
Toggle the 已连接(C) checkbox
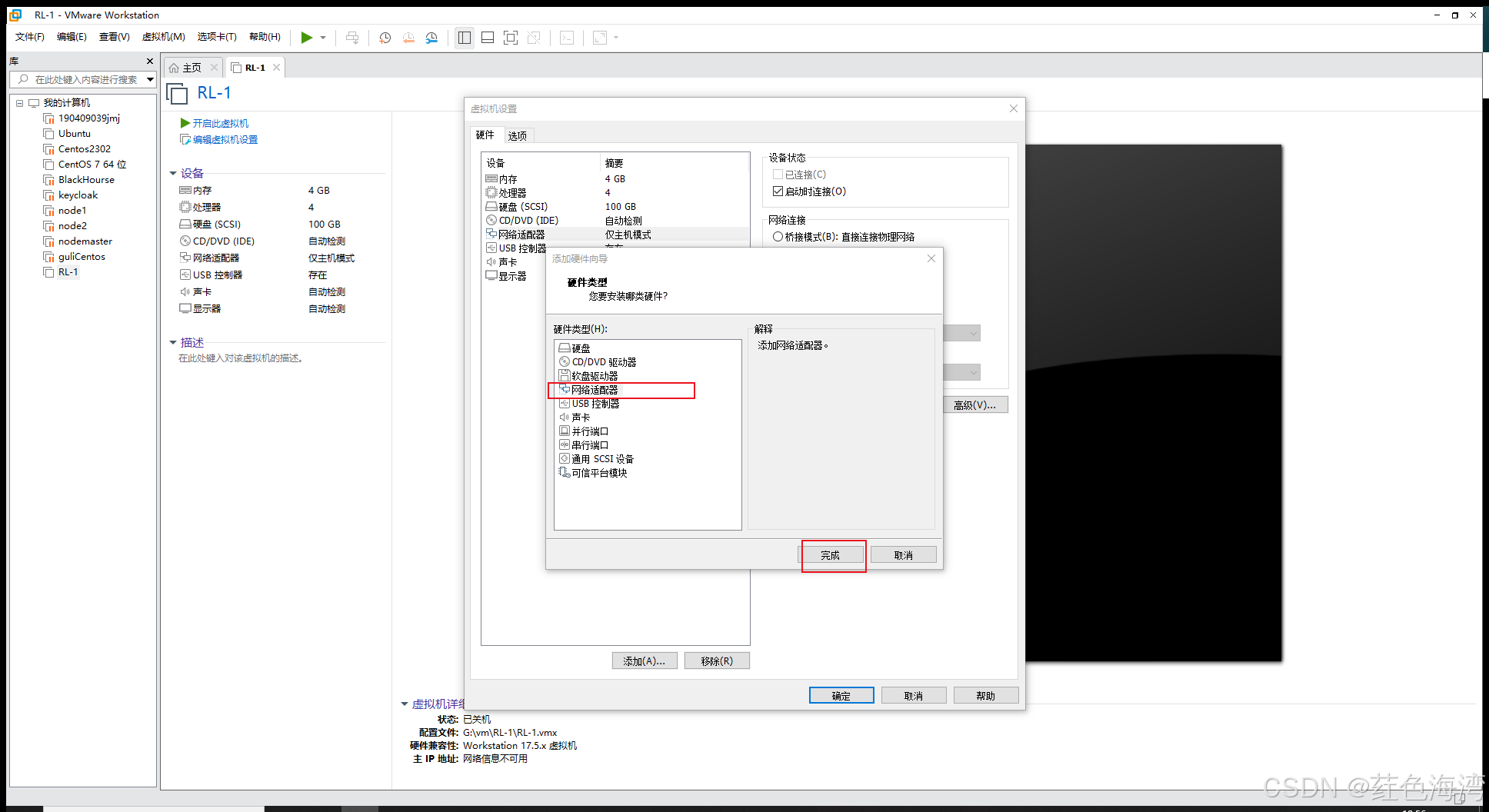[778, 175]
